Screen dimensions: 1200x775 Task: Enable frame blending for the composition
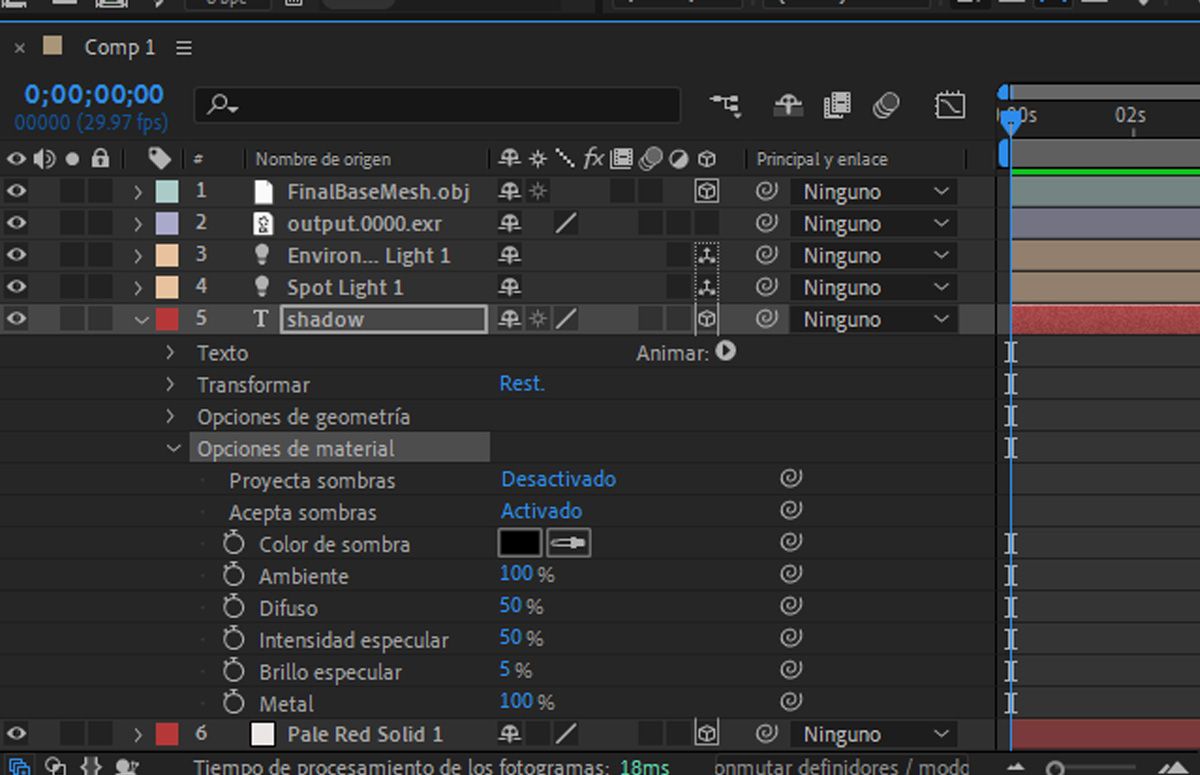(x=838, y=104)
